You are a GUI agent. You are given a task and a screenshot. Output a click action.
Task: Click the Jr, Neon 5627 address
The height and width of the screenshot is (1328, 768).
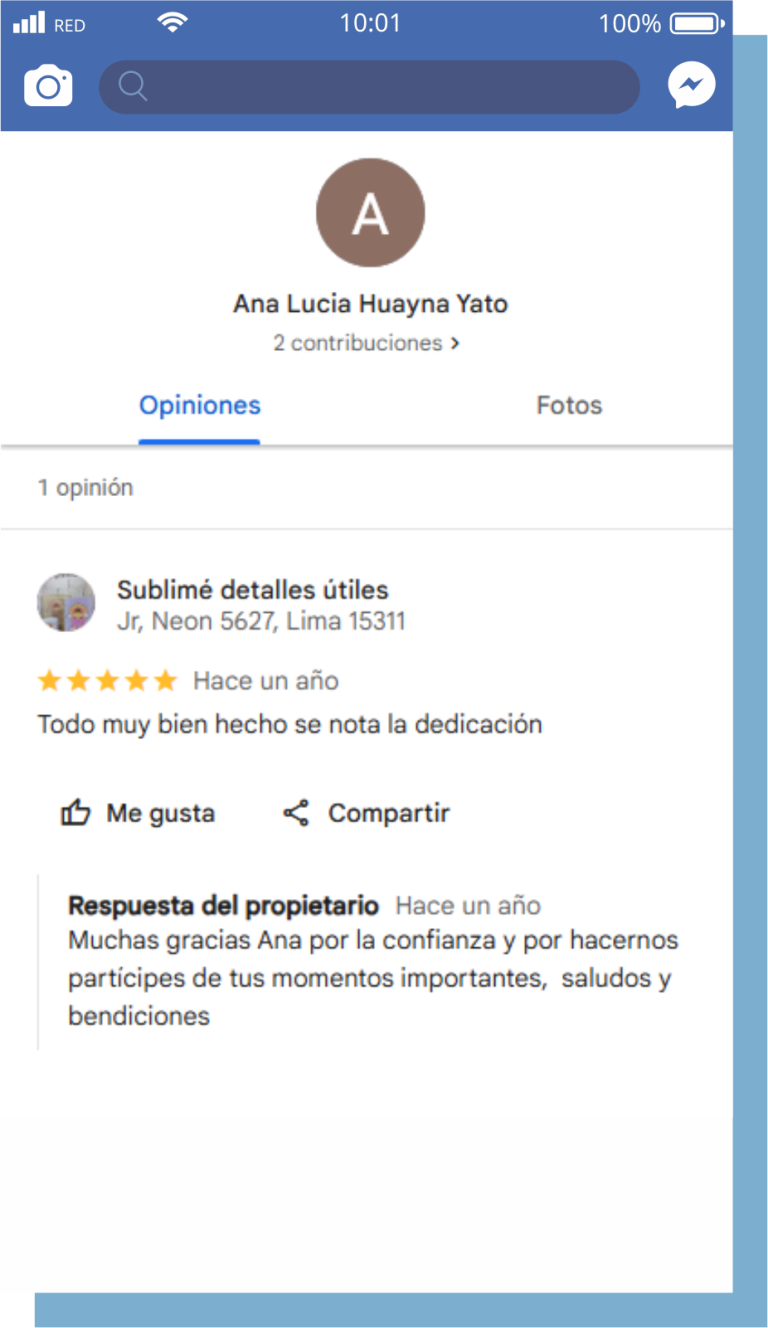(261, 621)
